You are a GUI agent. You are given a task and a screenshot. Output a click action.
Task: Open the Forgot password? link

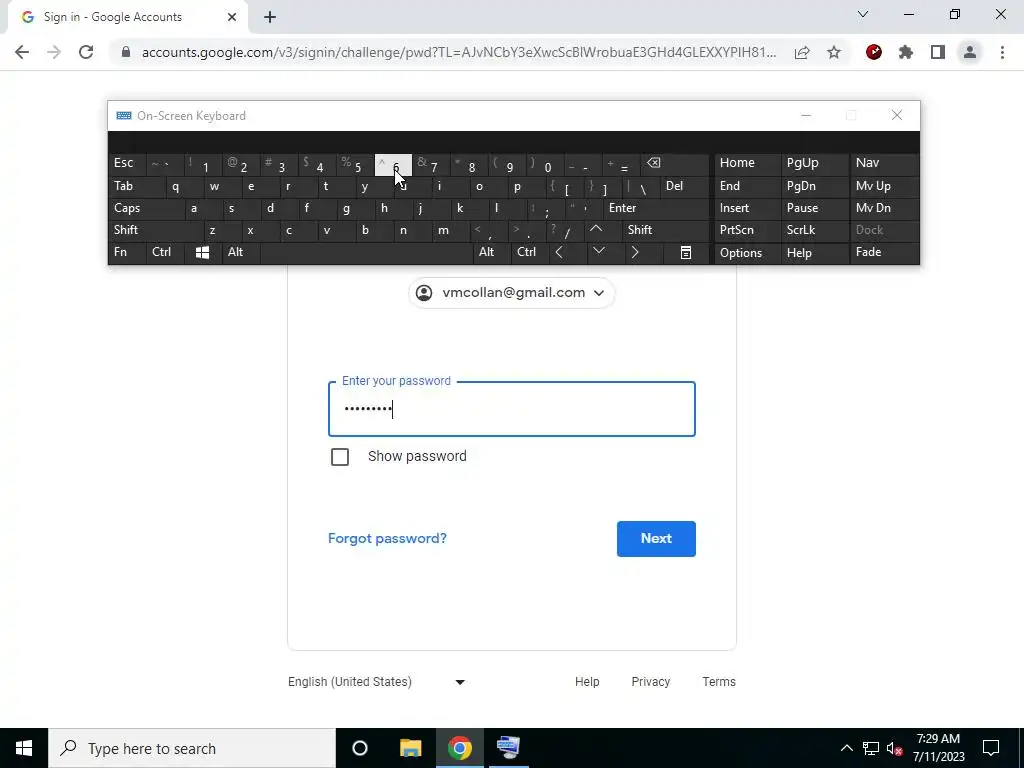tap(387, 539)
